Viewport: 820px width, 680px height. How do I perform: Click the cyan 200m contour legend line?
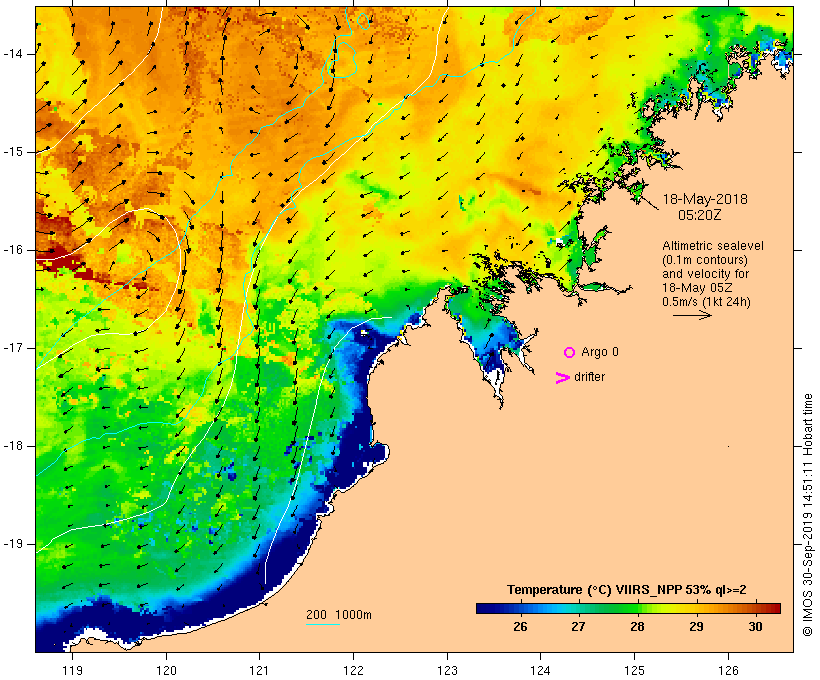323,624
